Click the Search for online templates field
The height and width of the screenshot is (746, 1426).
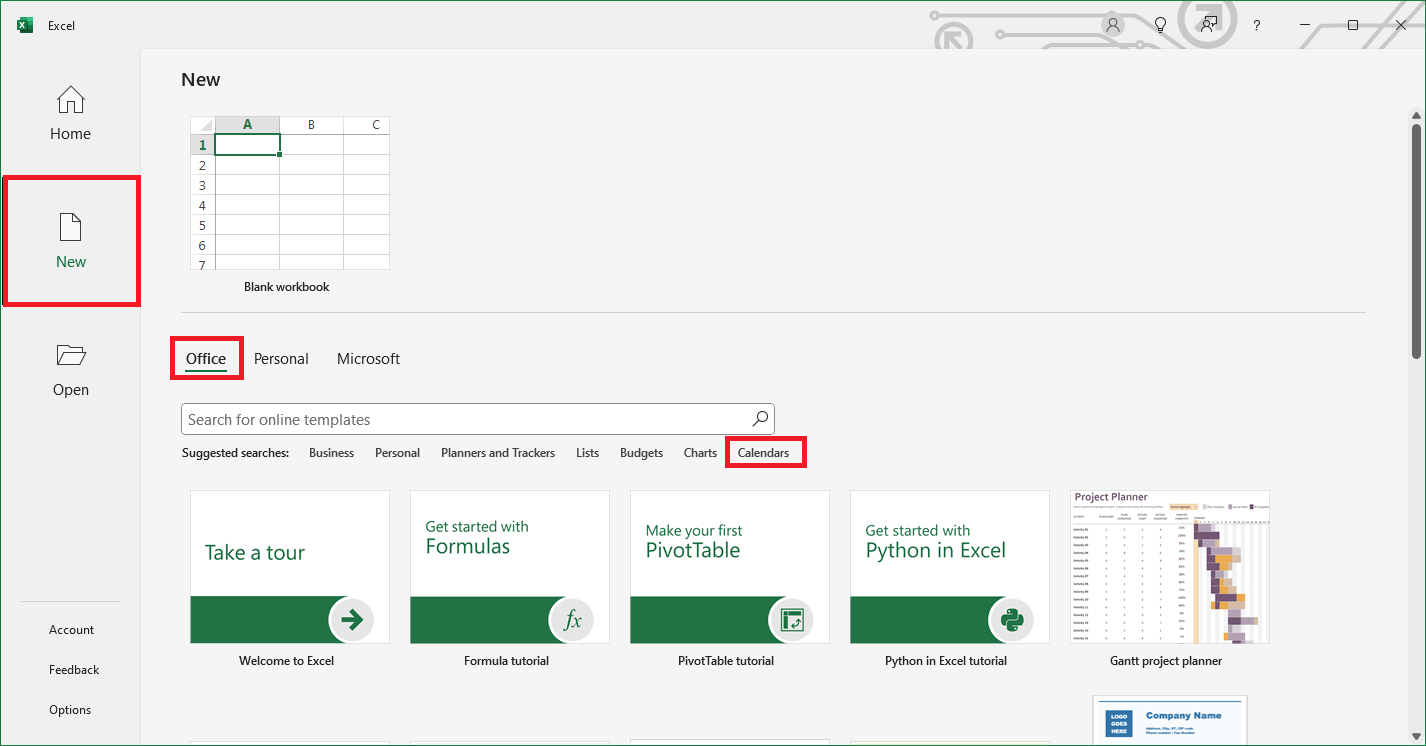(x=477, y=419)
